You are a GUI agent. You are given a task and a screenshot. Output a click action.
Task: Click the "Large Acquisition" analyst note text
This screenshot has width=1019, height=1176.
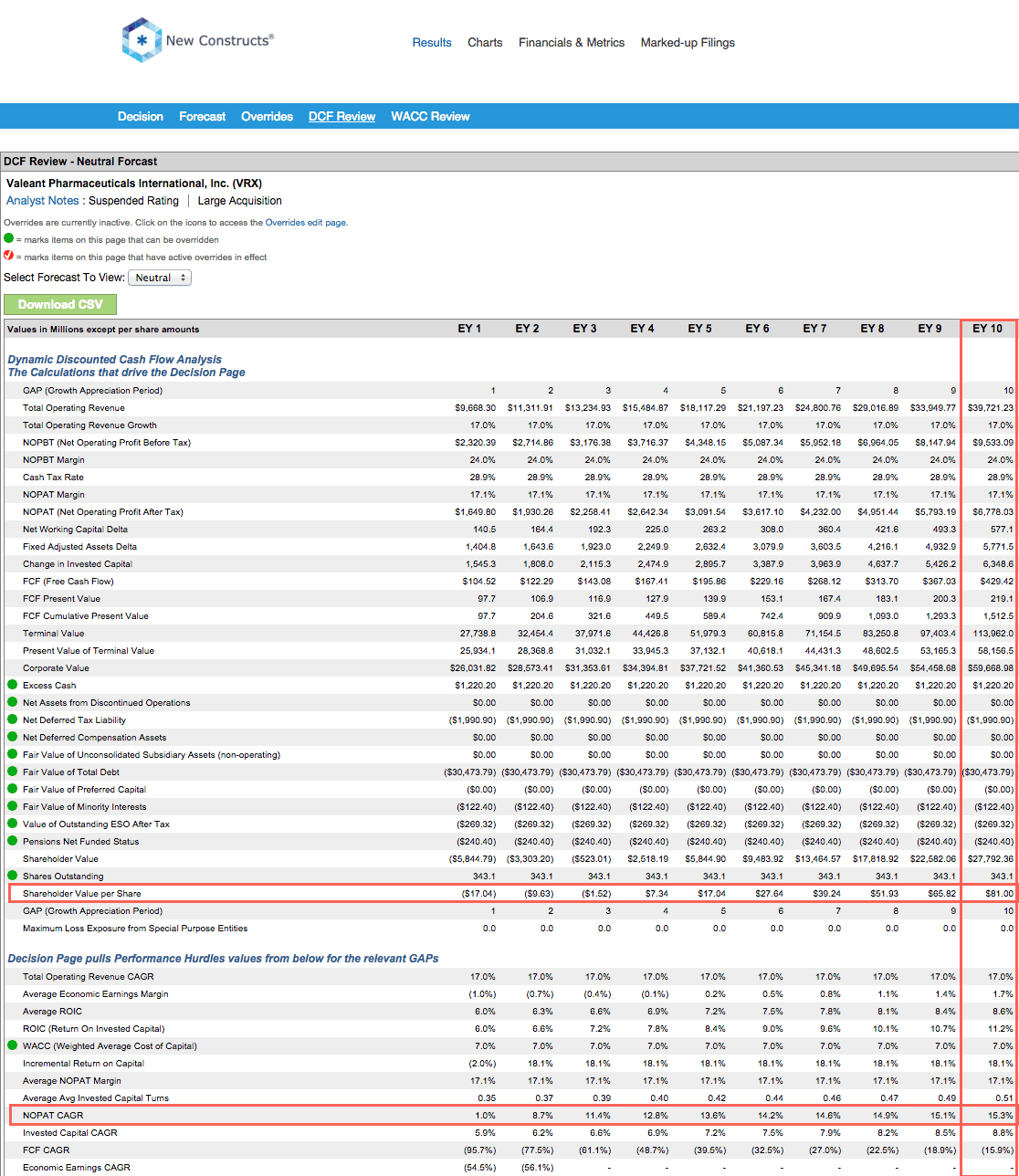(x=240, y=201)
